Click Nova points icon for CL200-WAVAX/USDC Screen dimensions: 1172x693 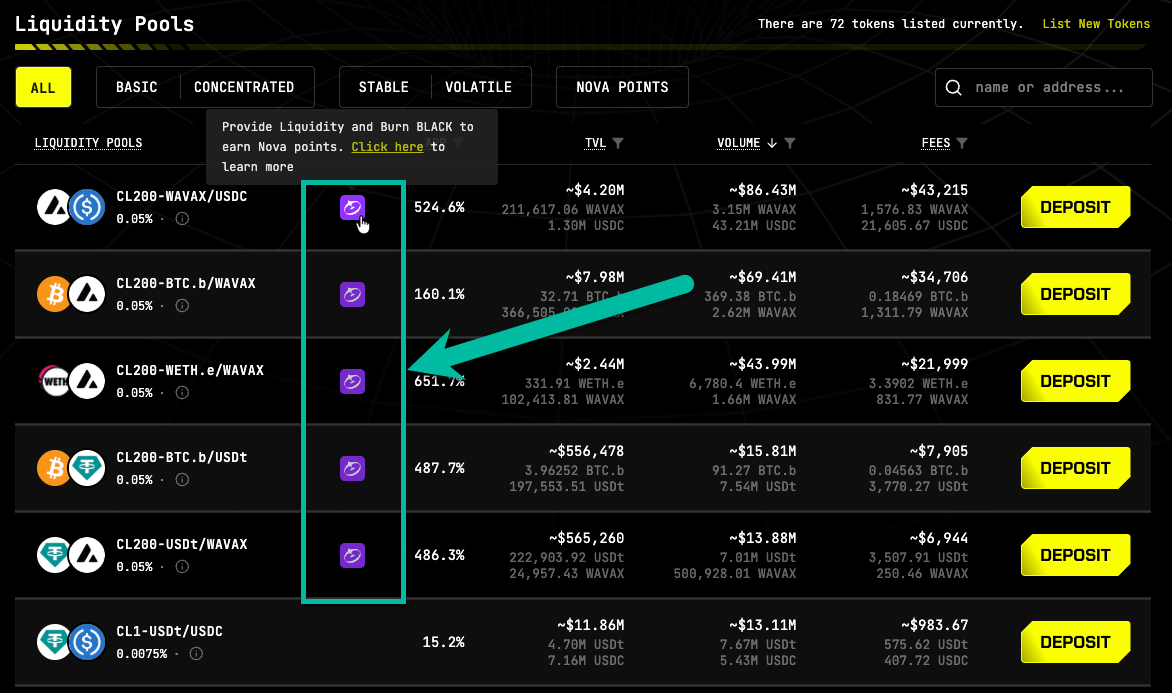[352, 207]
